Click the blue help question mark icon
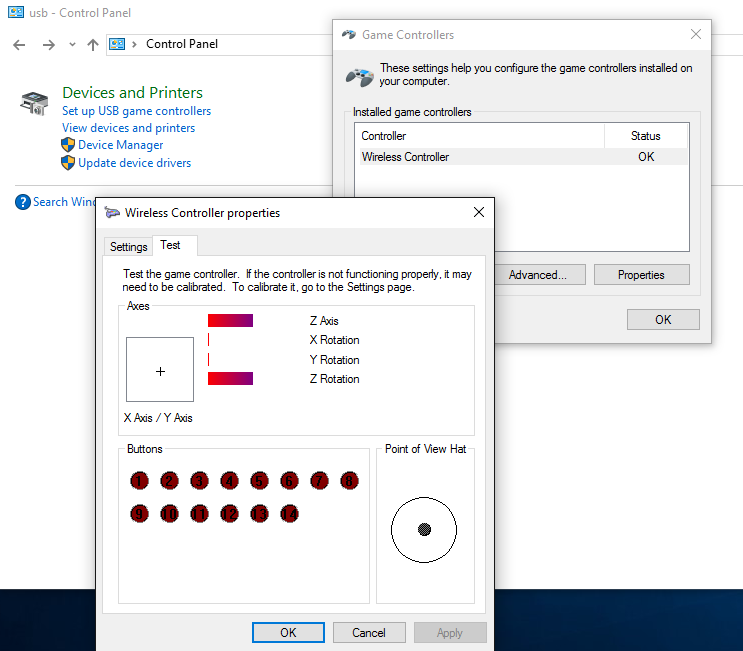 tap(23, 202)
